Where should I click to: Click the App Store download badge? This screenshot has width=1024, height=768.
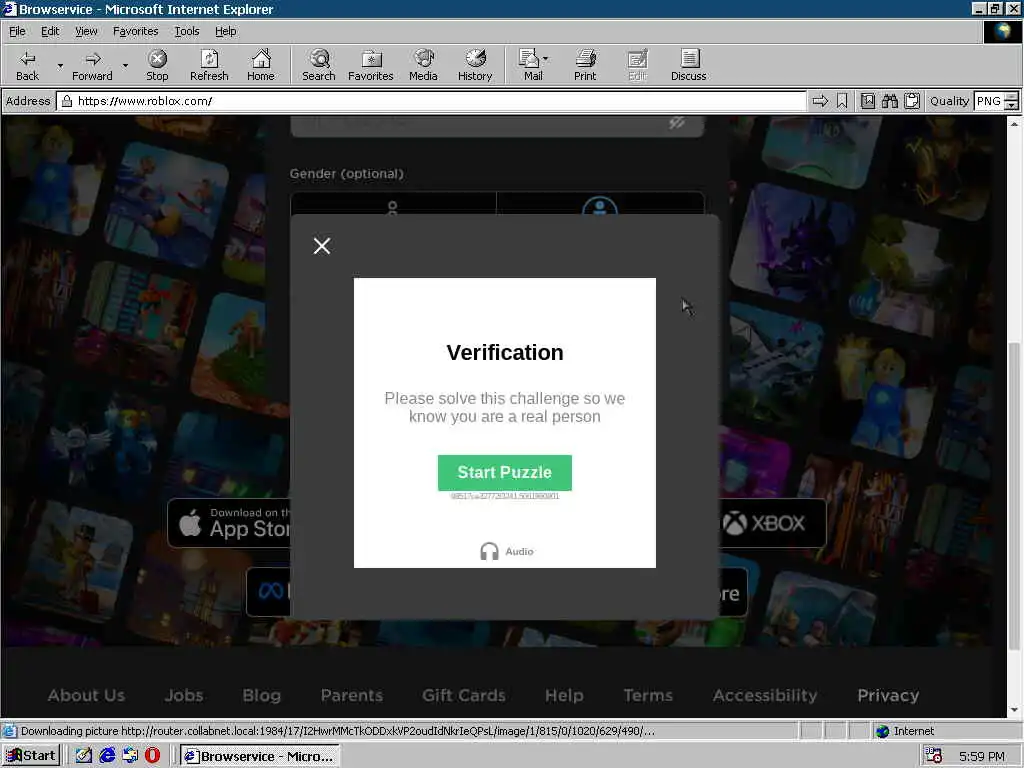click(229, 523)
